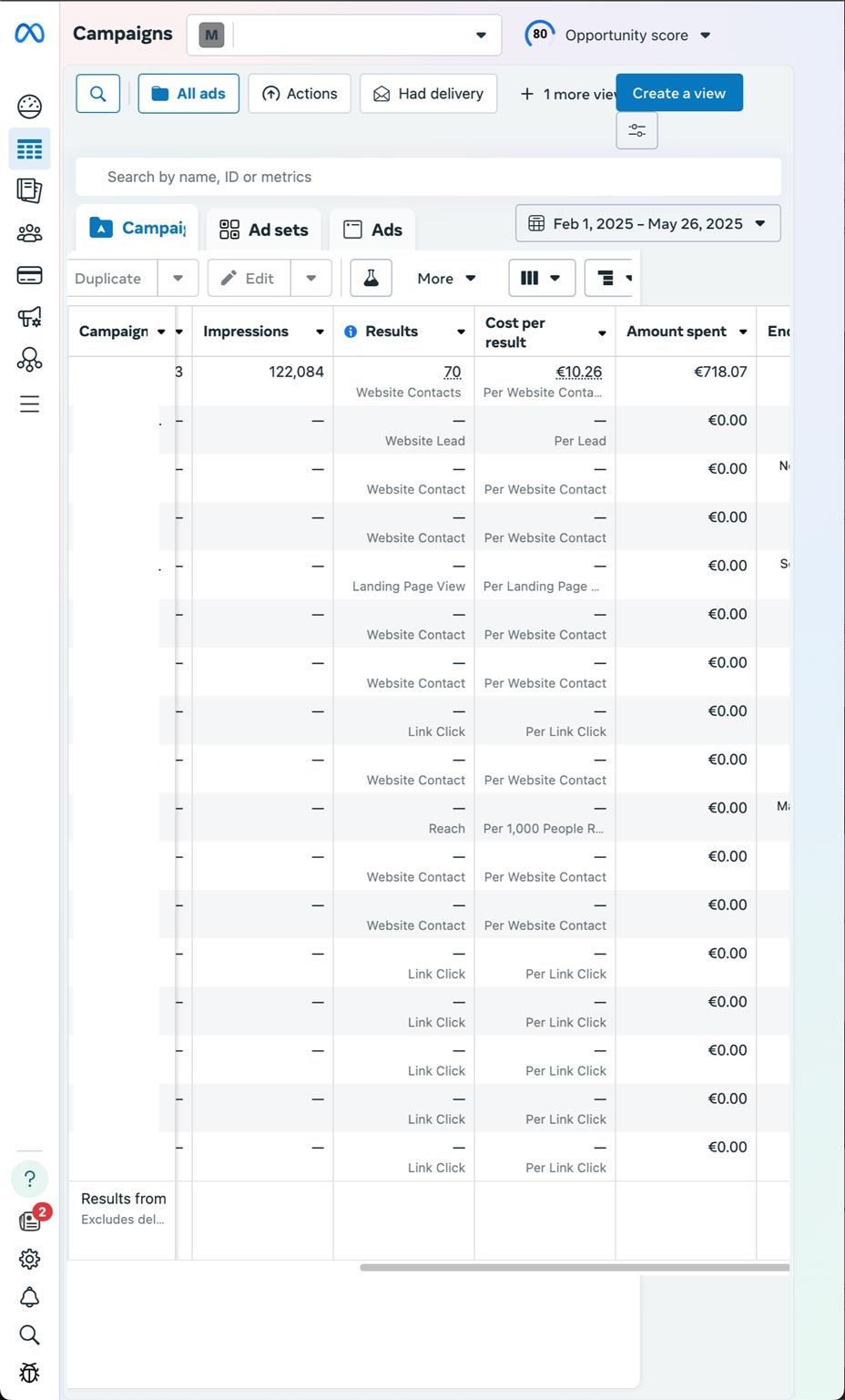Open the Feb 1 – May 26 date range picker

(x=648, y=223)
